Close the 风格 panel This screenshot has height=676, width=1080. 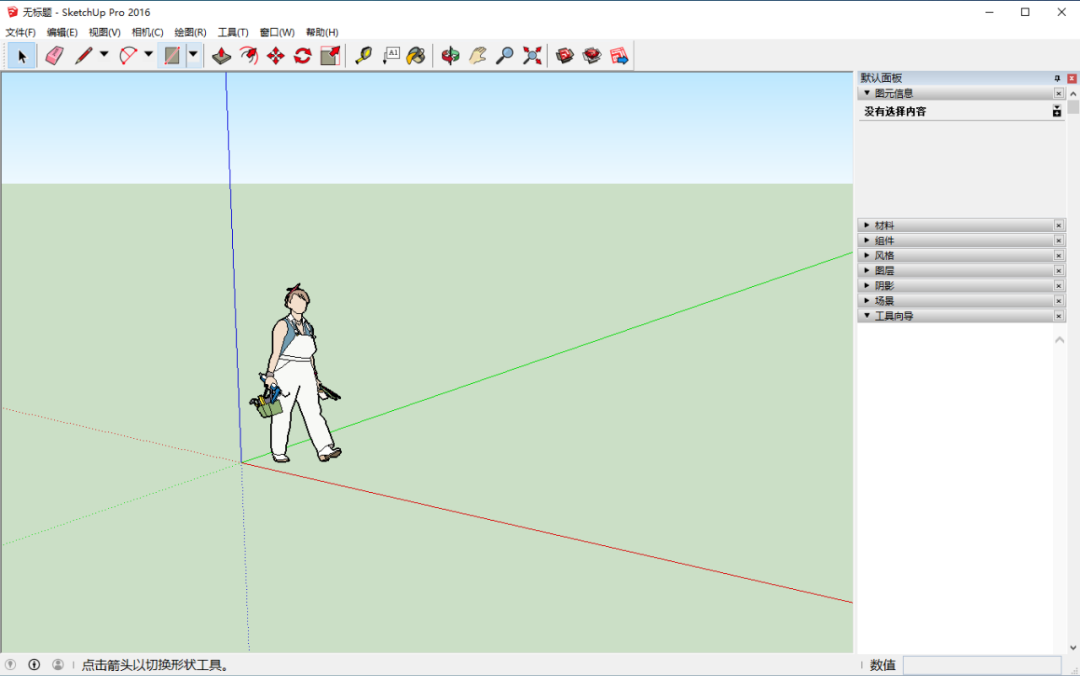tap(1059, 256)
